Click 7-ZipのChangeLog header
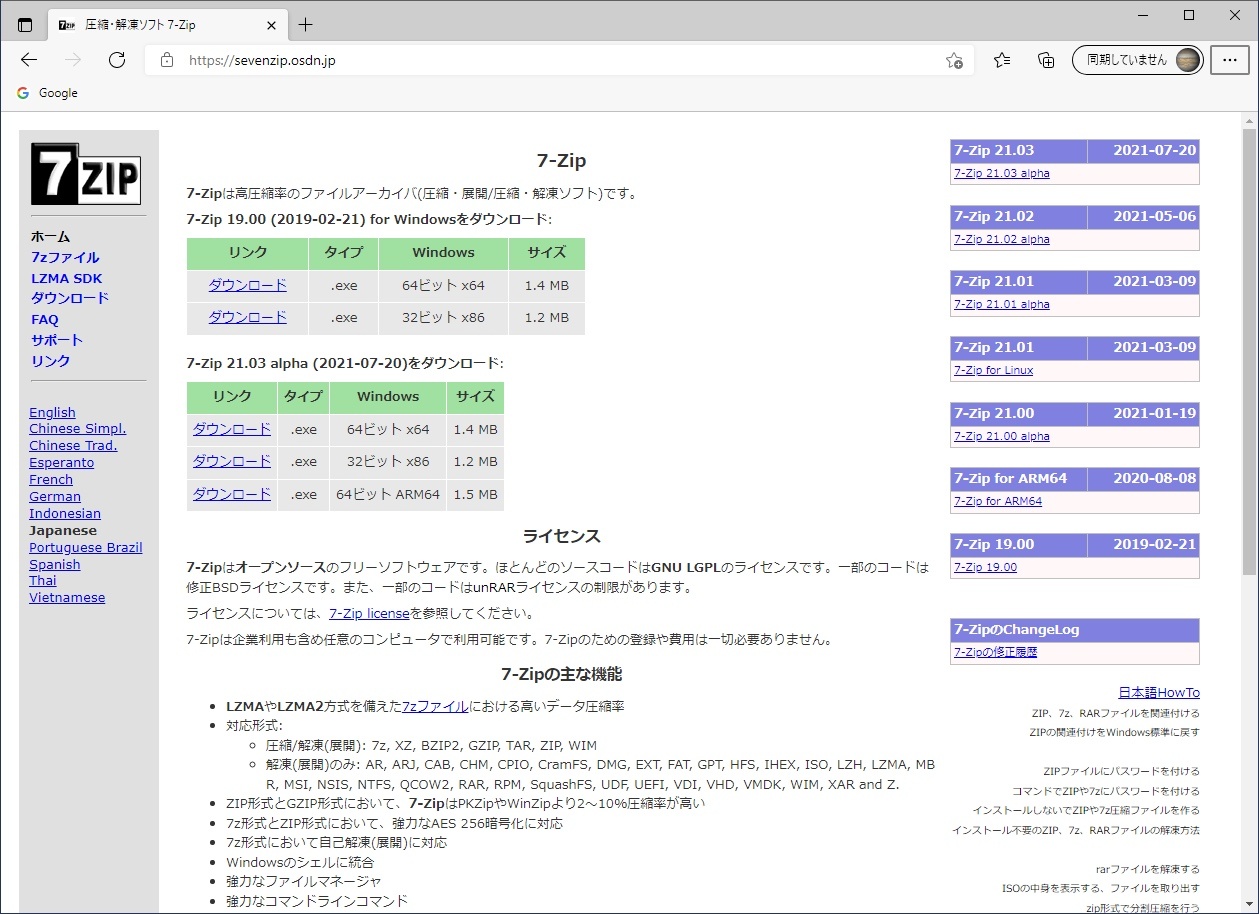This screenshot has width=1259, height=914. tap(1075, 629)
